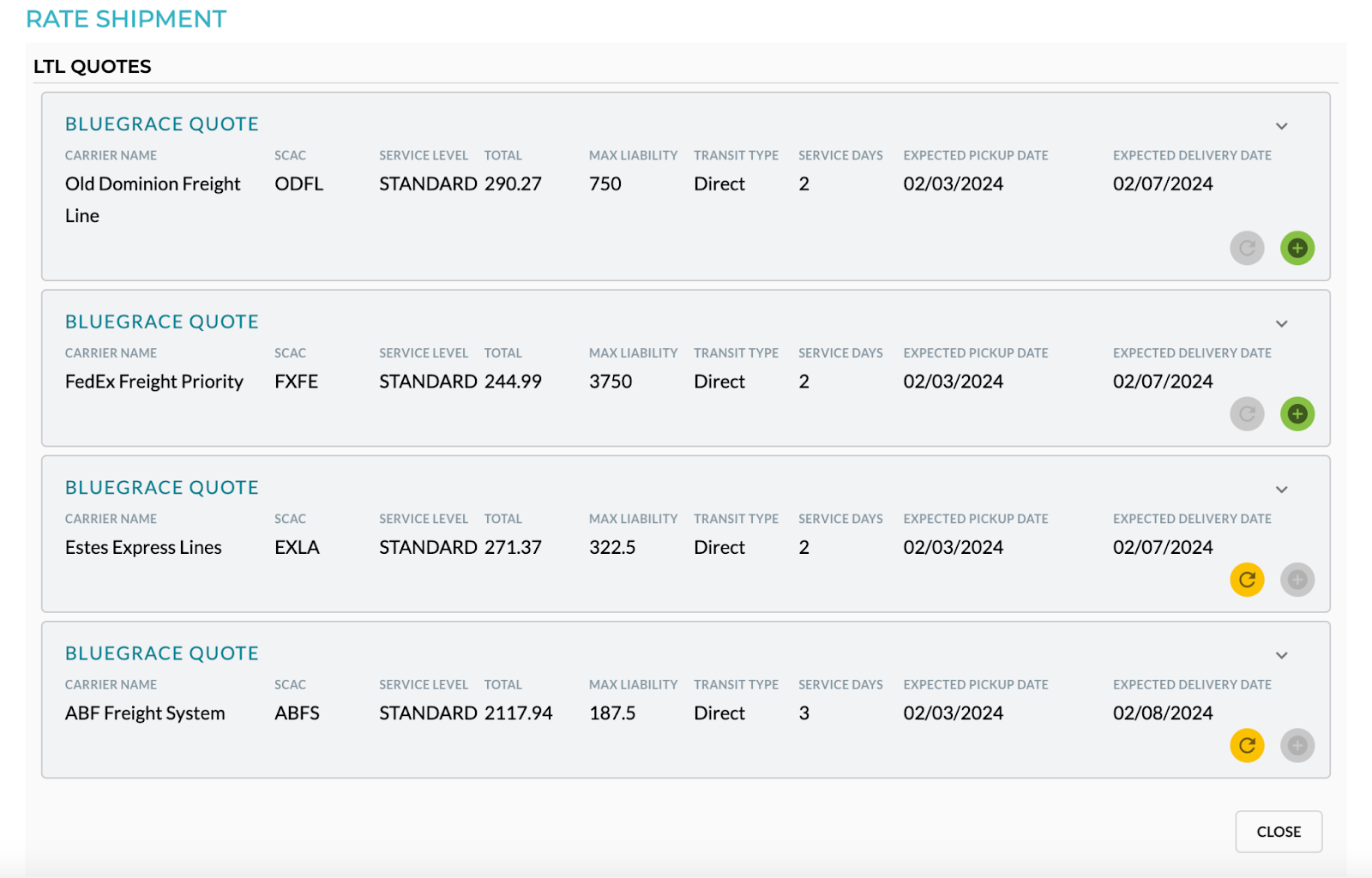The image size is (1372, 878).
Task: Close the Rate Shipment dialog
Action: tap(1279, 832)
